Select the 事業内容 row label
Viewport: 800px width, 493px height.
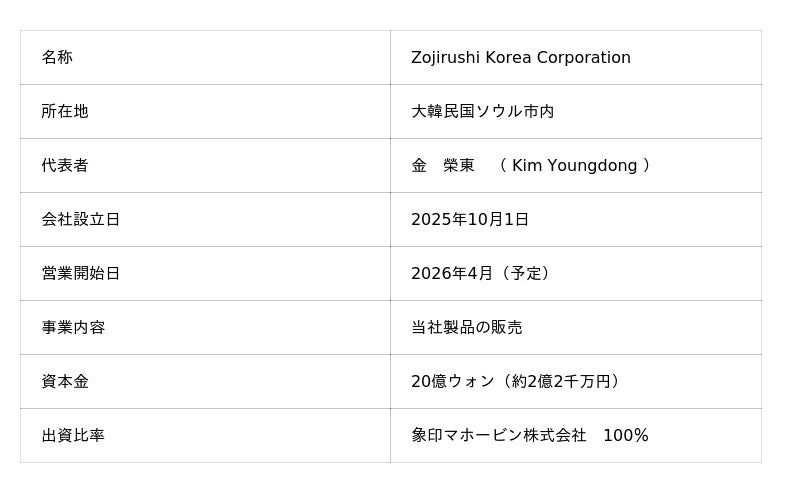73,328
